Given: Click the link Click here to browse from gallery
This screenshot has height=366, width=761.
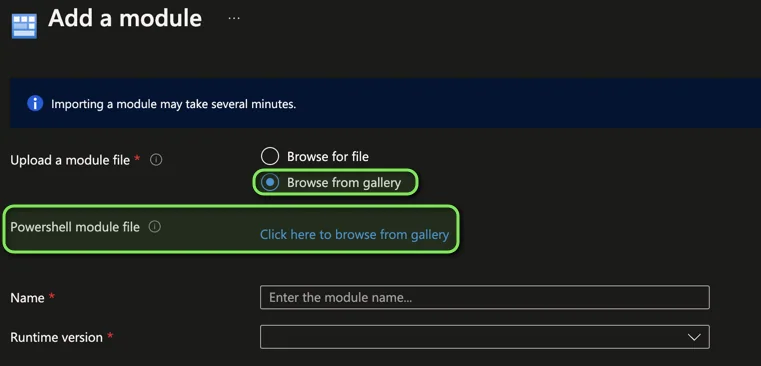Looking at the screenshot, I should (354, 235).
